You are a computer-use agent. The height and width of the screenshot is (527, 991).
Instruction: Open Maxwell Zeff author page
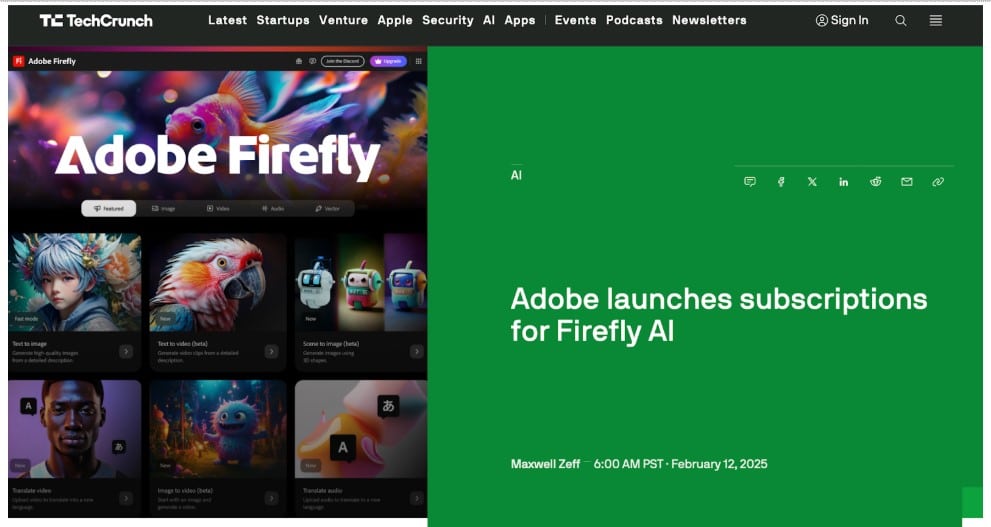click(x=545, y=464)
